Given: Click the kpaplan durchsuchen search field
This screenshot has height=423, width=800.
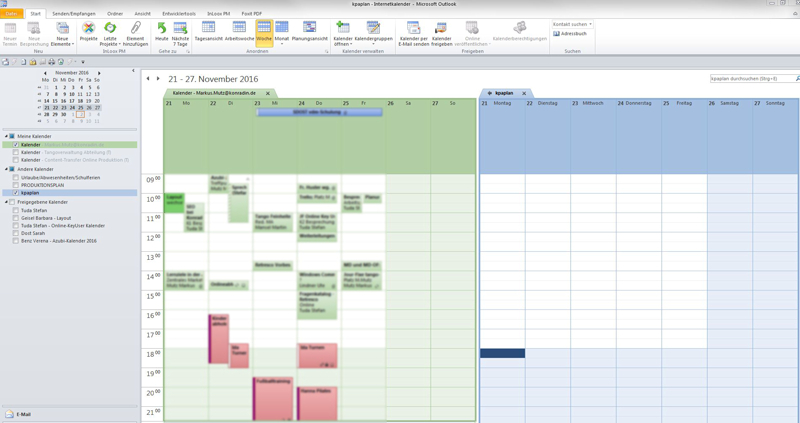Looking at the screenshot, I should 750,78.
